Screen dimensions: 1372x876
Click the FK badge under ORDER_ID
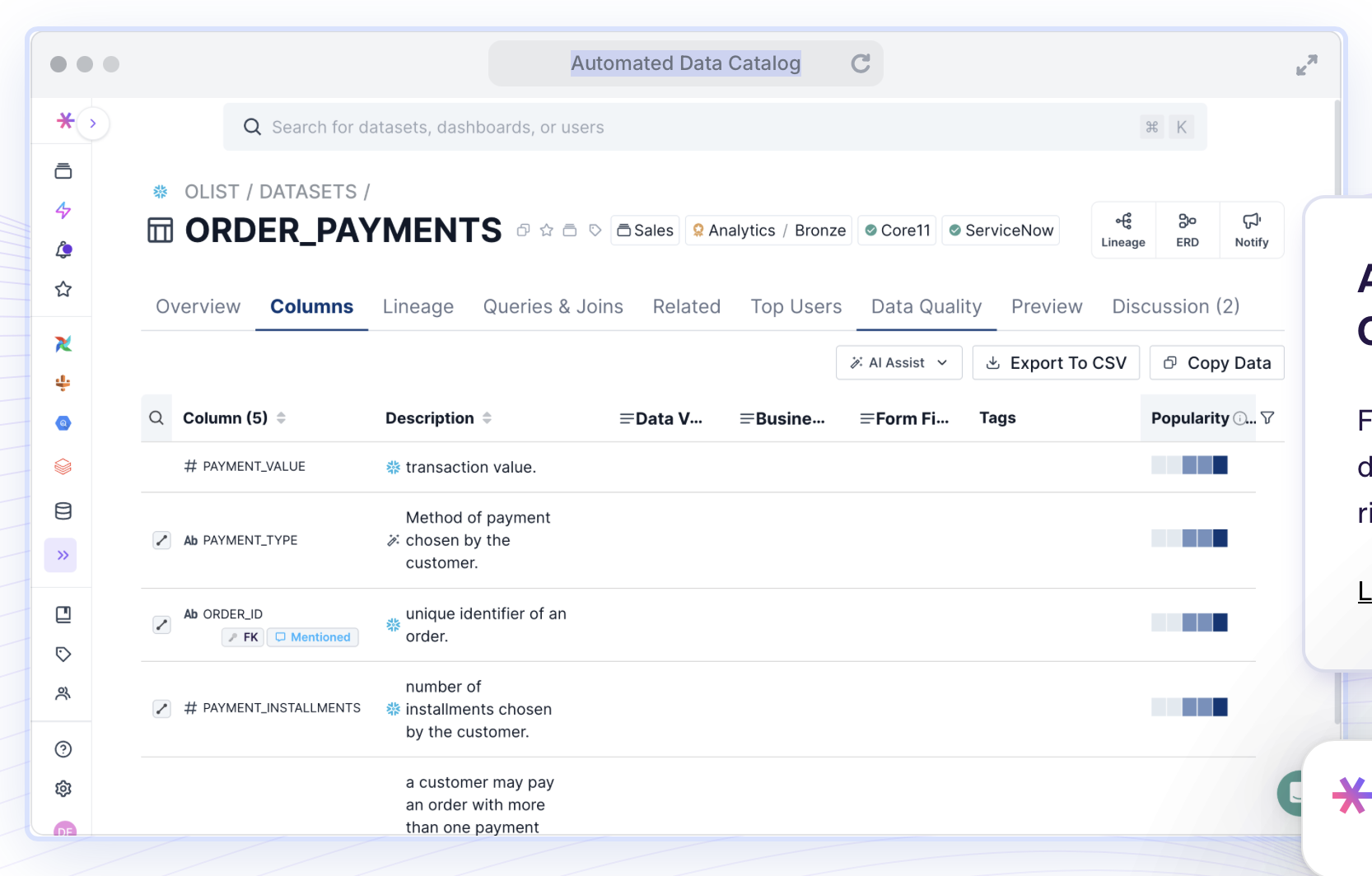click(243, 637)
